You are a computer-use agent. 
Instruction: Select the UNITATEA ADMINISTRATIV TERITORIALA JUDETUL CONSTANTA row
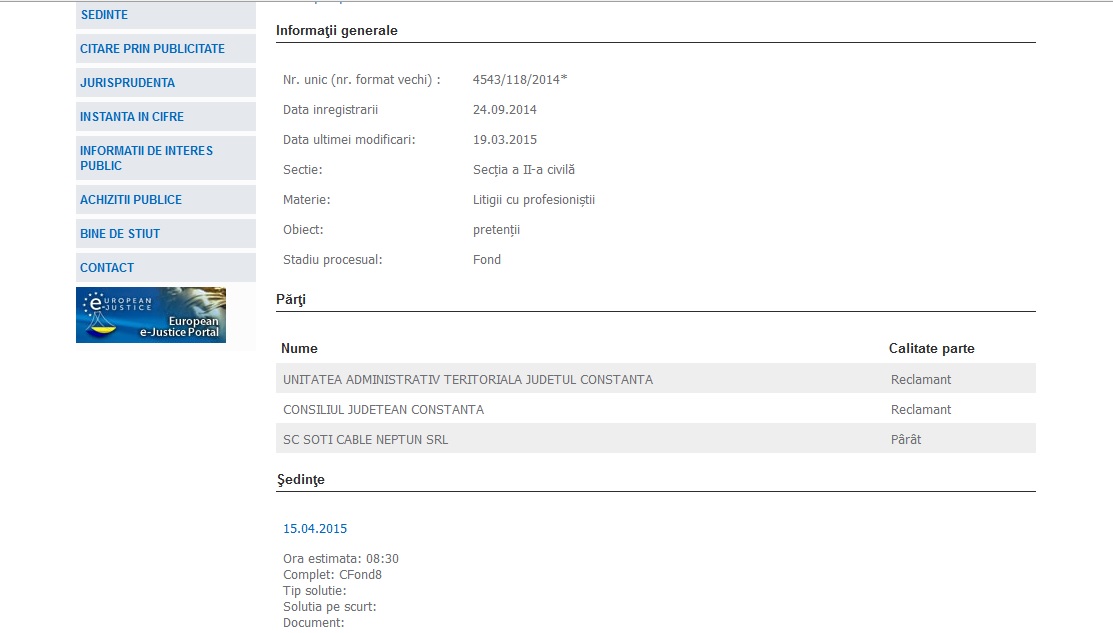(468, 380)
